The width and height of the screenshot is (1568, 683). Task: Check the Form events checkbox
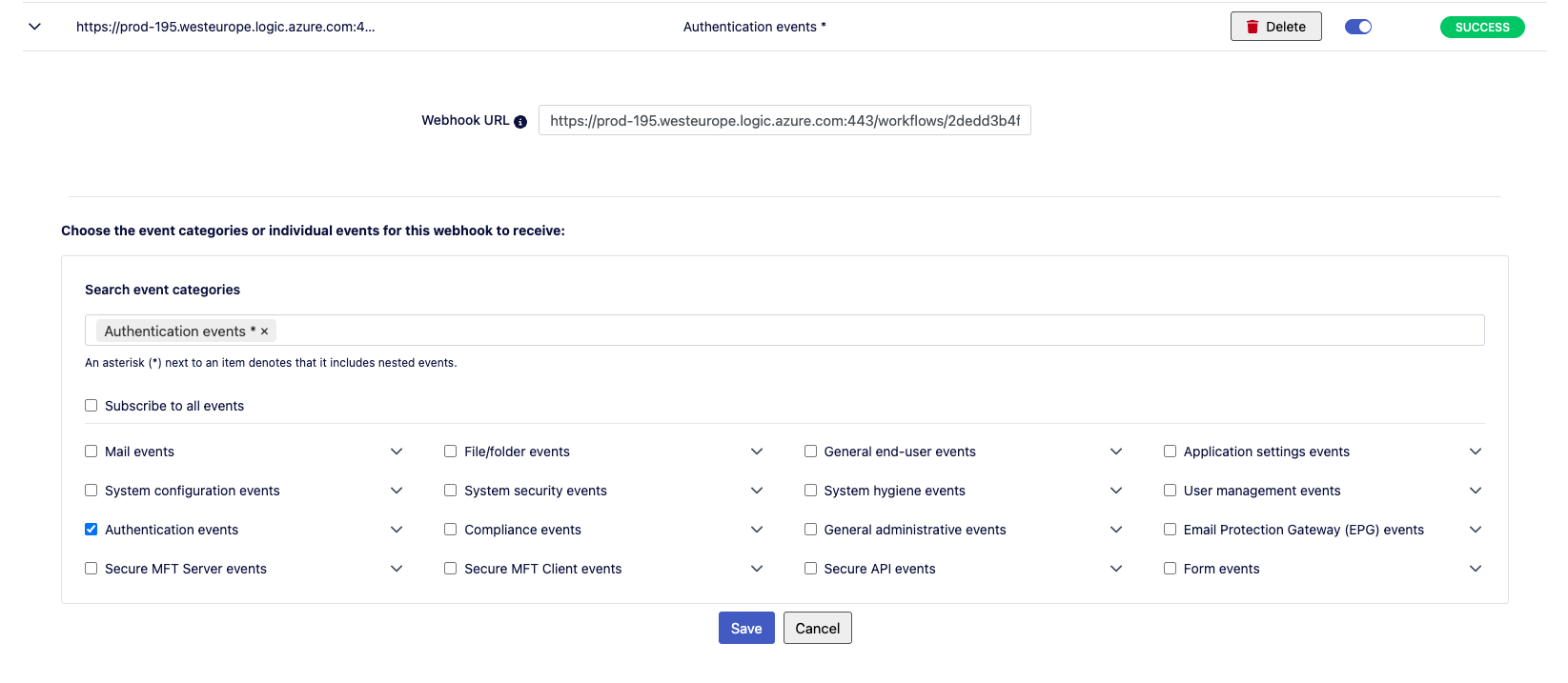coord(1171,569)
